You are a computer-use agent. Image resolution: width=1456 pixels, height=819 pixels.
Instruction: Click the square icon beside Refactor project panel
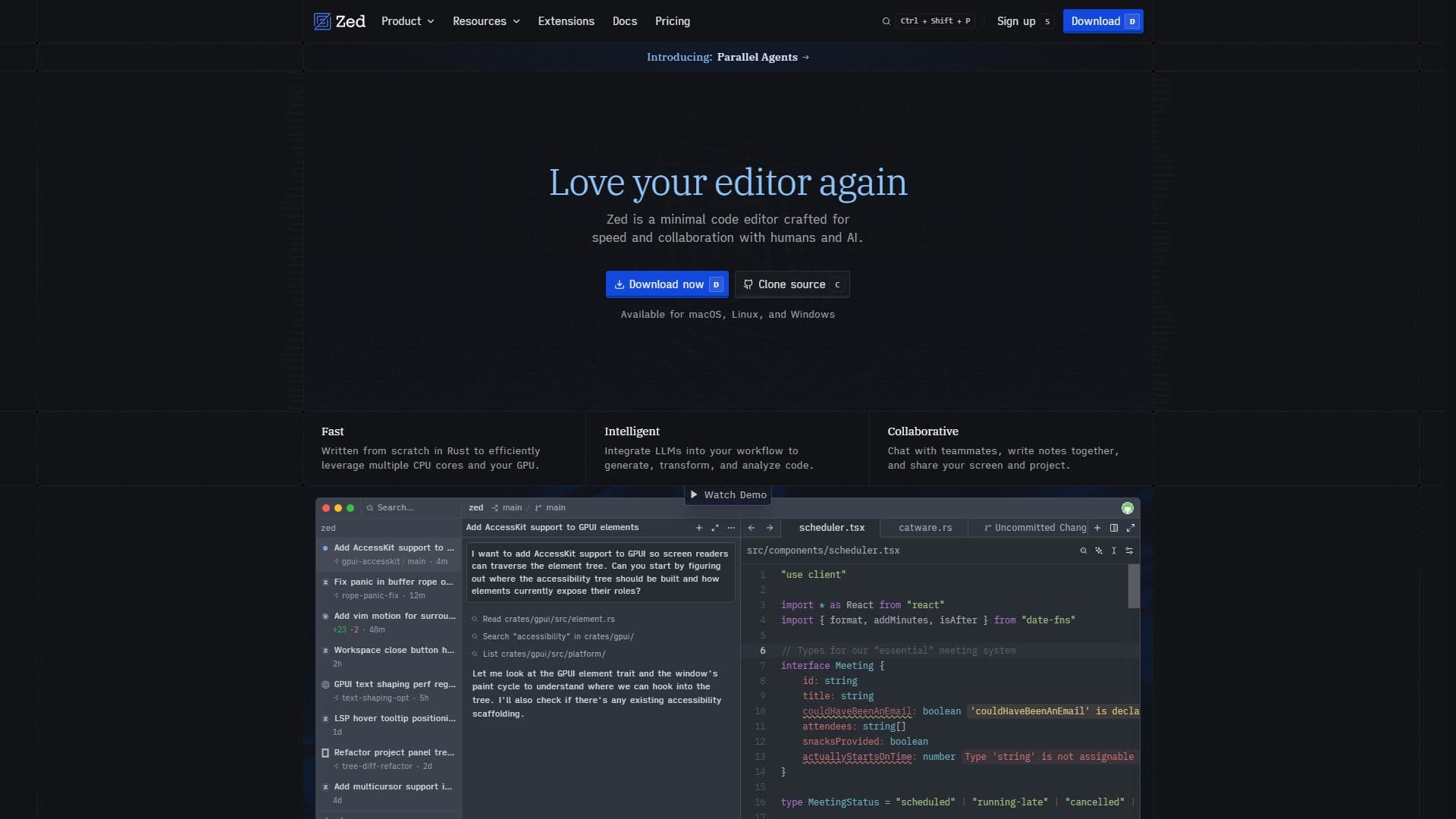[x=325, y=753]
